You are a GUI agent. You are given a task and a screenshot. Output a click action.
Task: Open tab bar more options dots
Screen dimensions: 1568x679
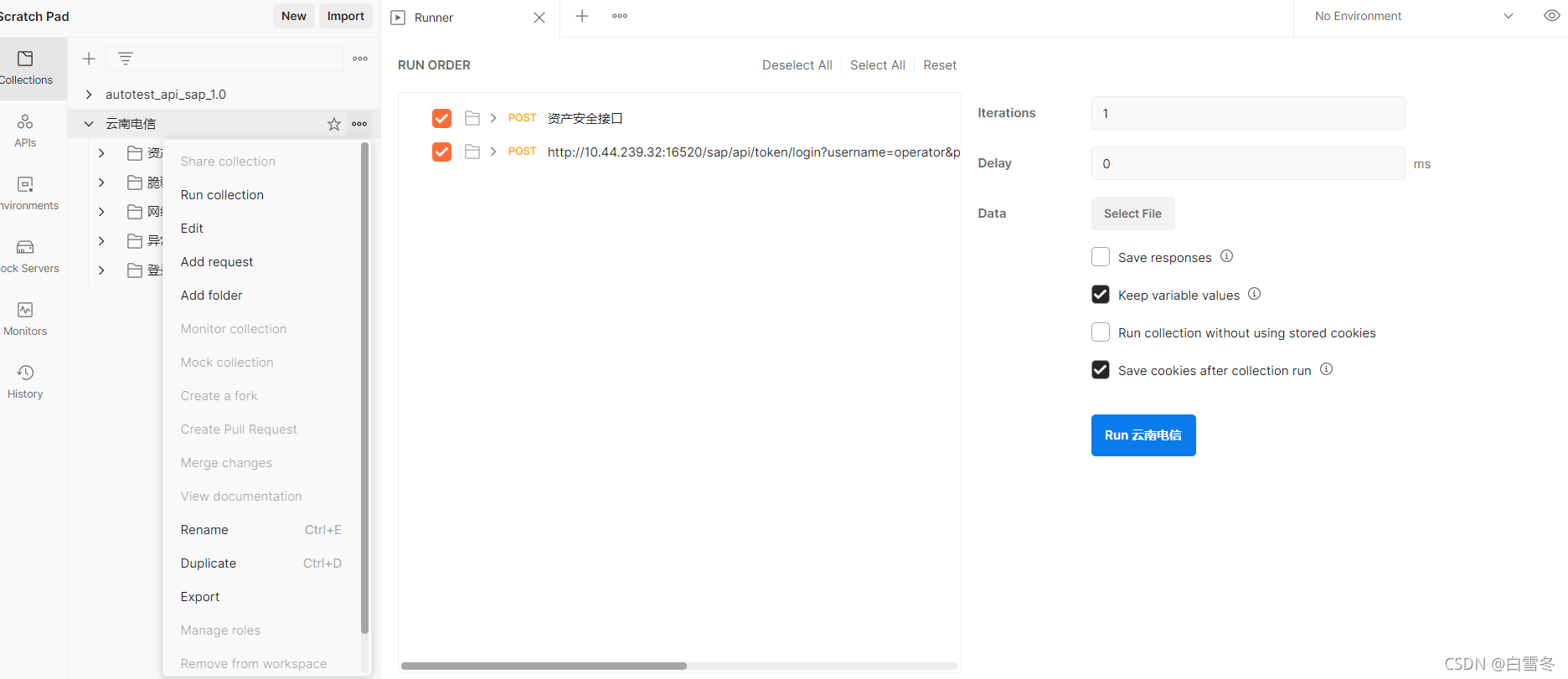pyautogui.click(x=620, y=16)
